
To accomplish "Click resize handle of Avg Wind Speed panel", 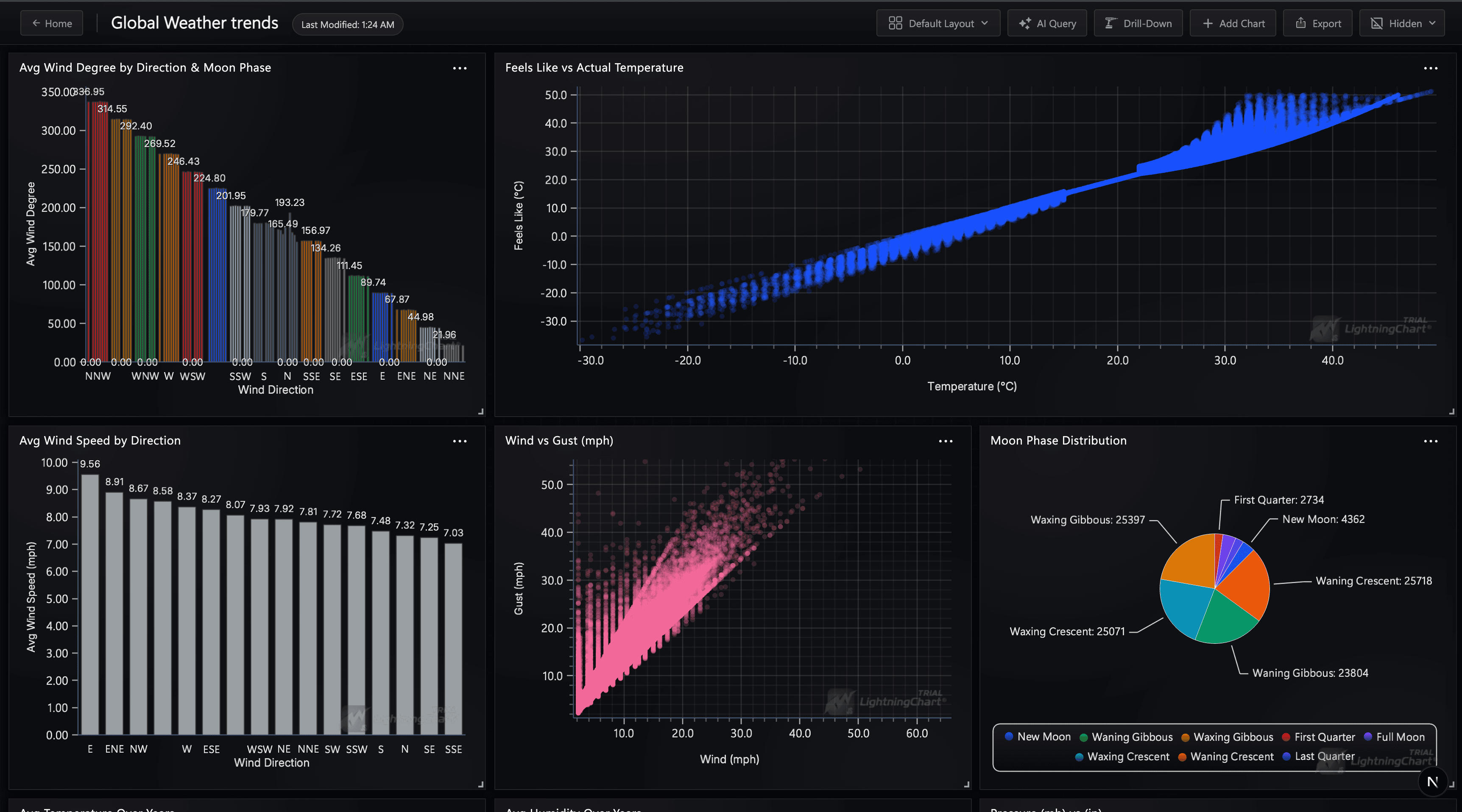I will 481,784.
